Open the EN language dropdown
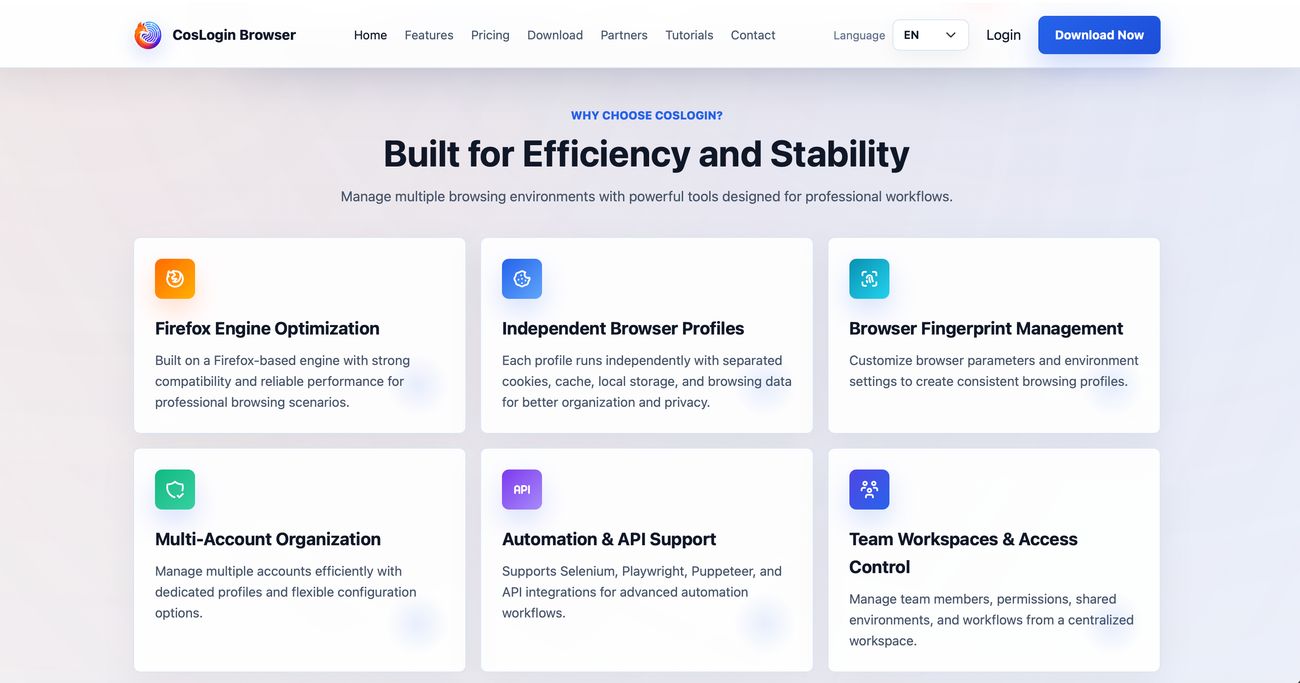 tap(930, 35)
